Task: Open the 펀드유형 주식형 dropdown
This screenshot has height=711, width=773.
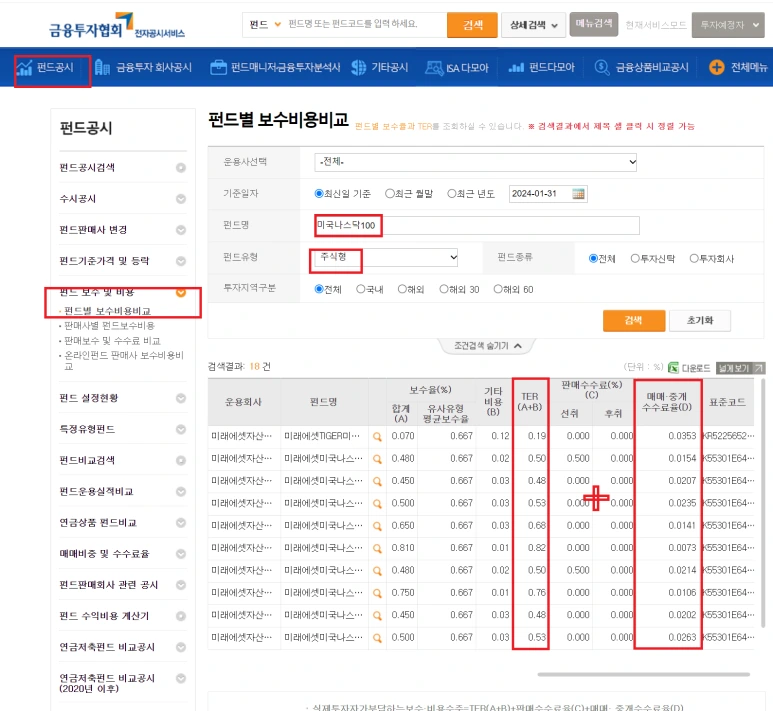Action: click(x=386, y=257)
